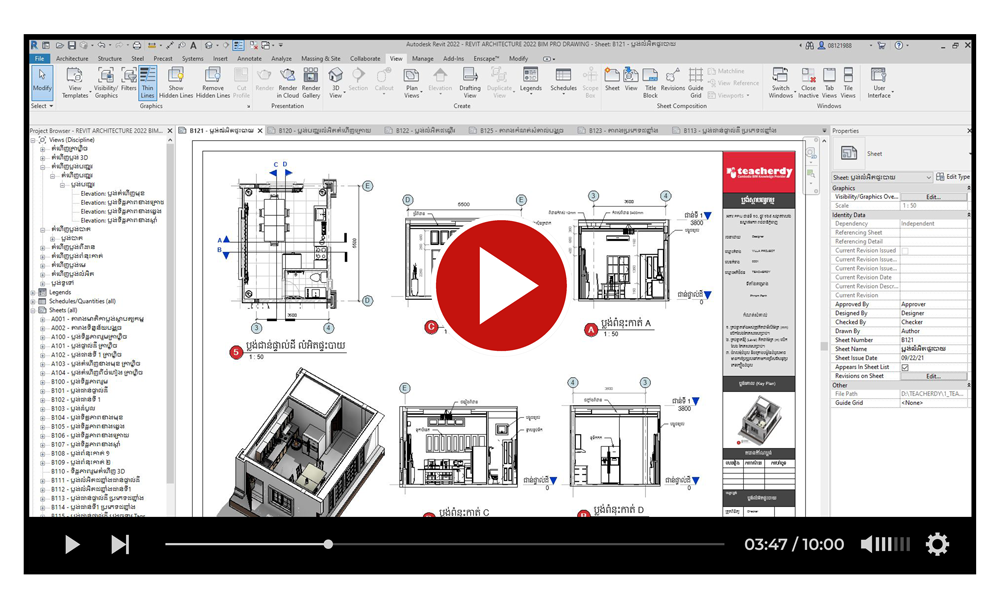This screenshot has width=1000, height=610.
Task: Expand the Legends node in Project Browser
Action: (x=33, y=292)
